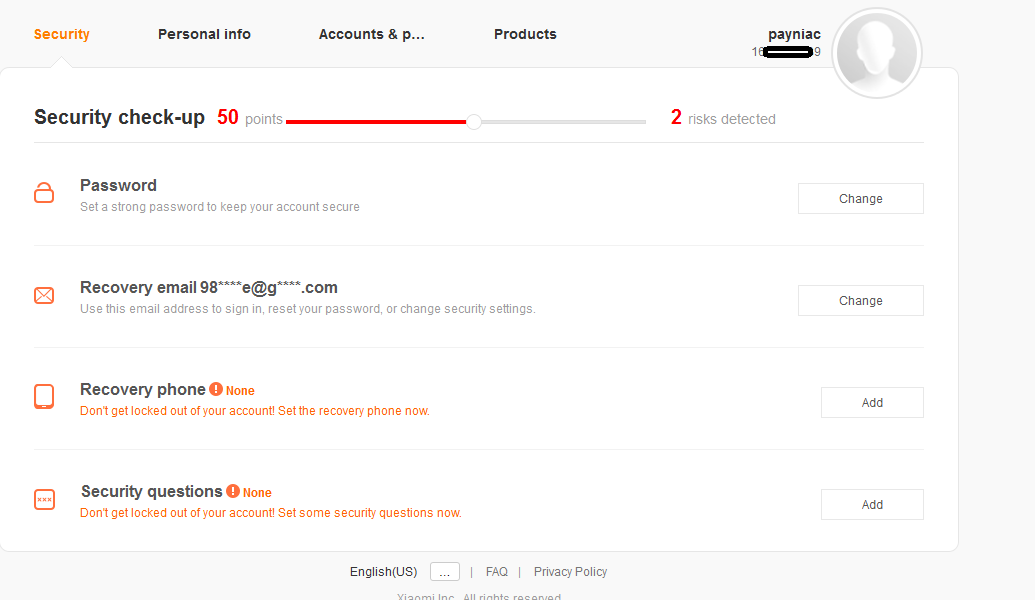Viewport: 1035px width, 600px height.
Task: Open the Security tab
Action: pos(62,34)
